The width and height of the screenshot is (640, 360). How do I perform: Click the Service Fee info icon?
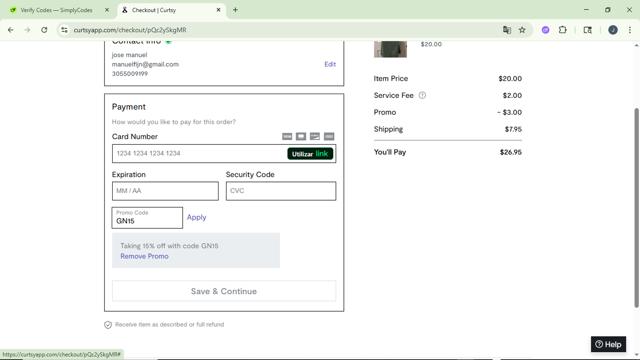(x=422, y=95)
